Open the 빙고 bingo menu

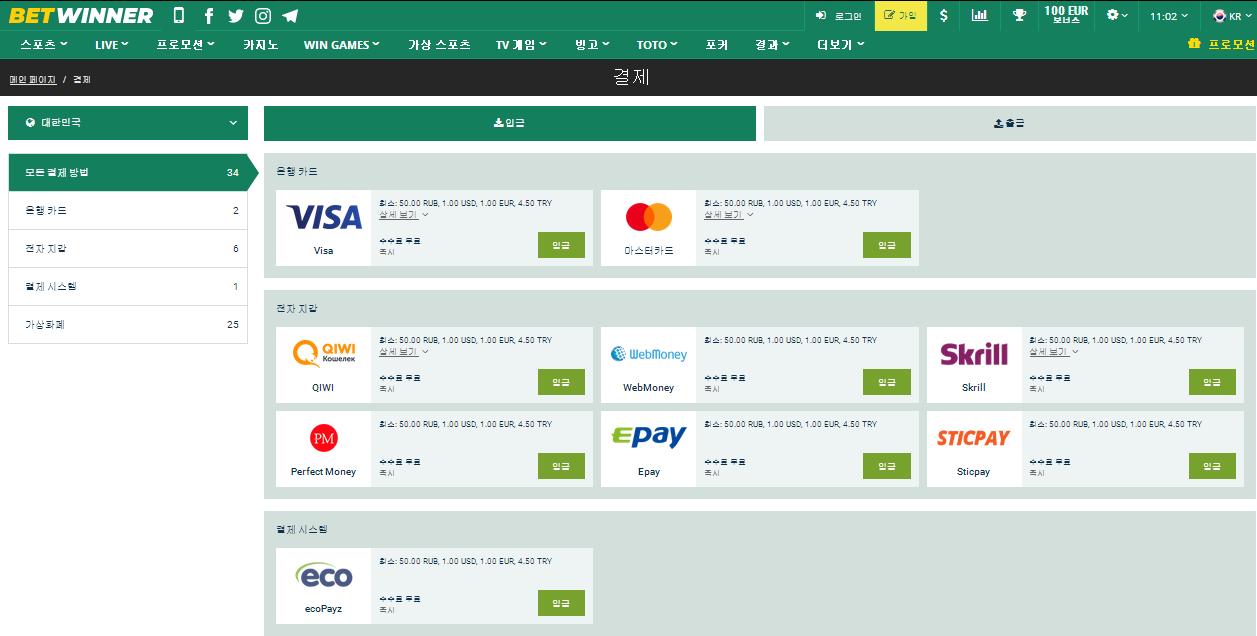(592, 45)
